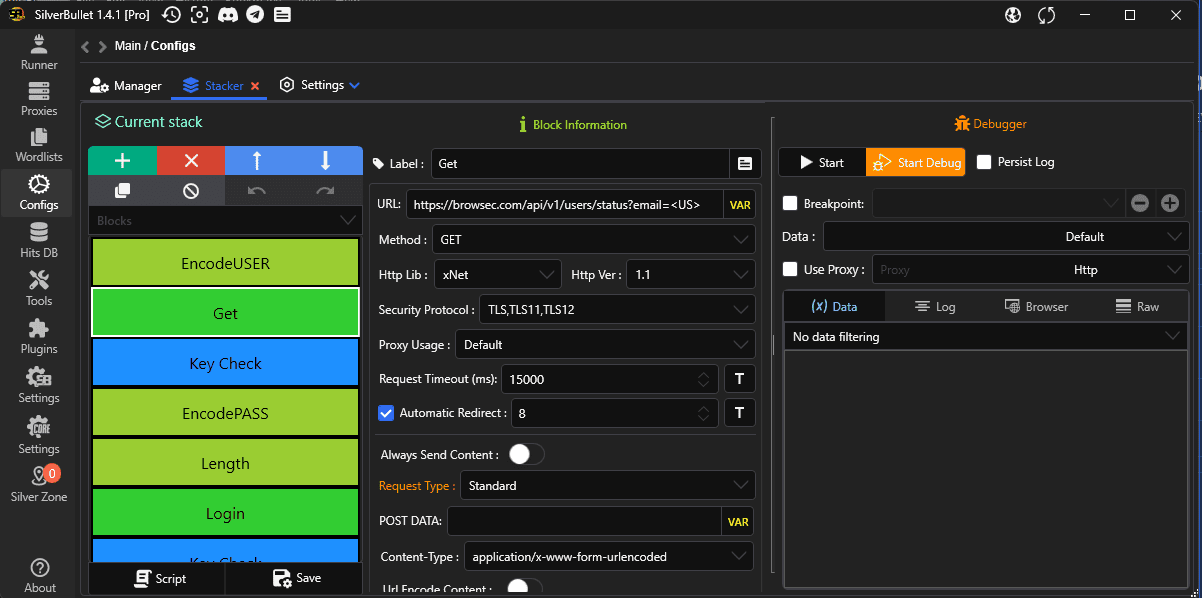Open the Security Protocol dropdown
The image size is (1202, 598).
click(x=616, y=310)
